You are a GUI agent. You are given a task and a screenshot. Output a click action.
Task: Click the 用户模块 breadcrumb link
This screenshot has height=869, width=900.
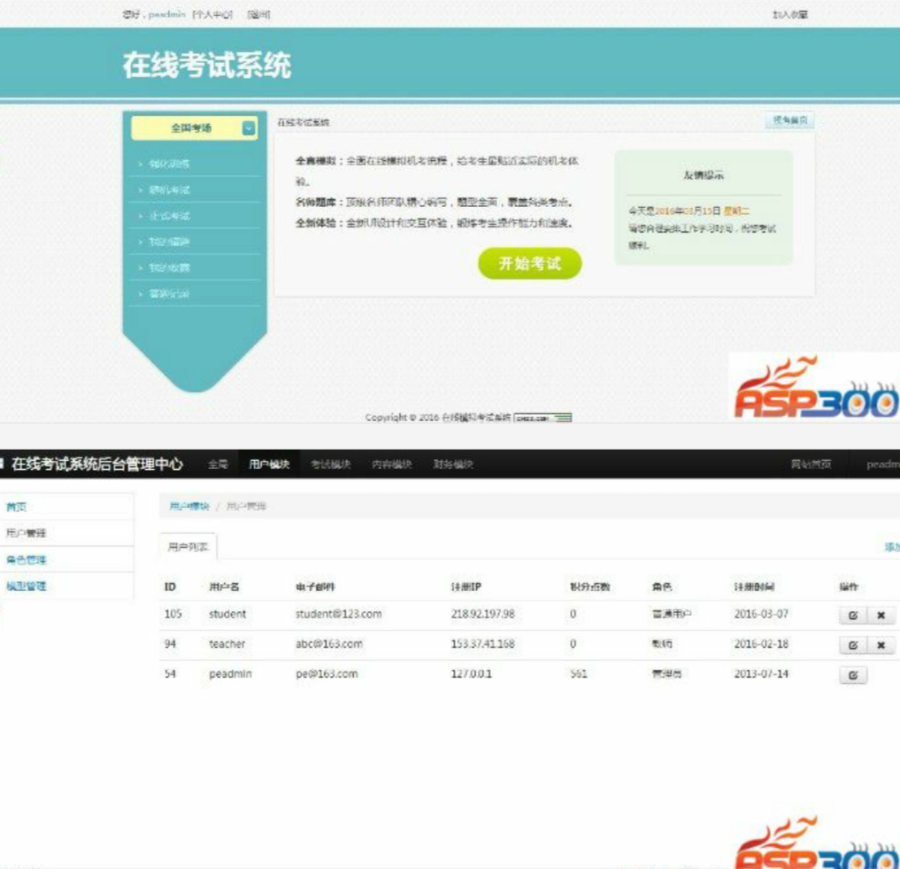coord(189,506)
